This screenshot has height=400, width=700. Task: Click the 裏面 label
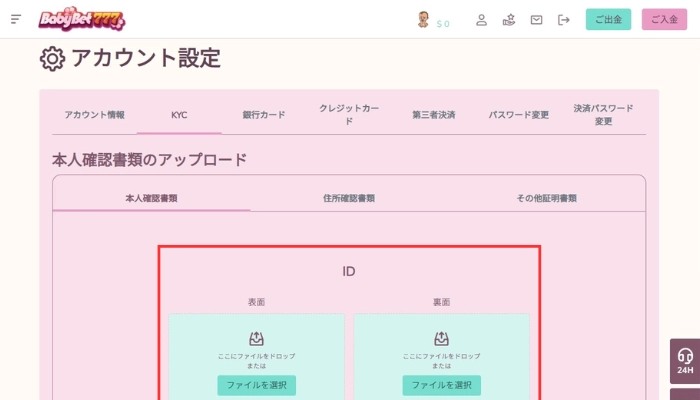(x=442, y=302)
